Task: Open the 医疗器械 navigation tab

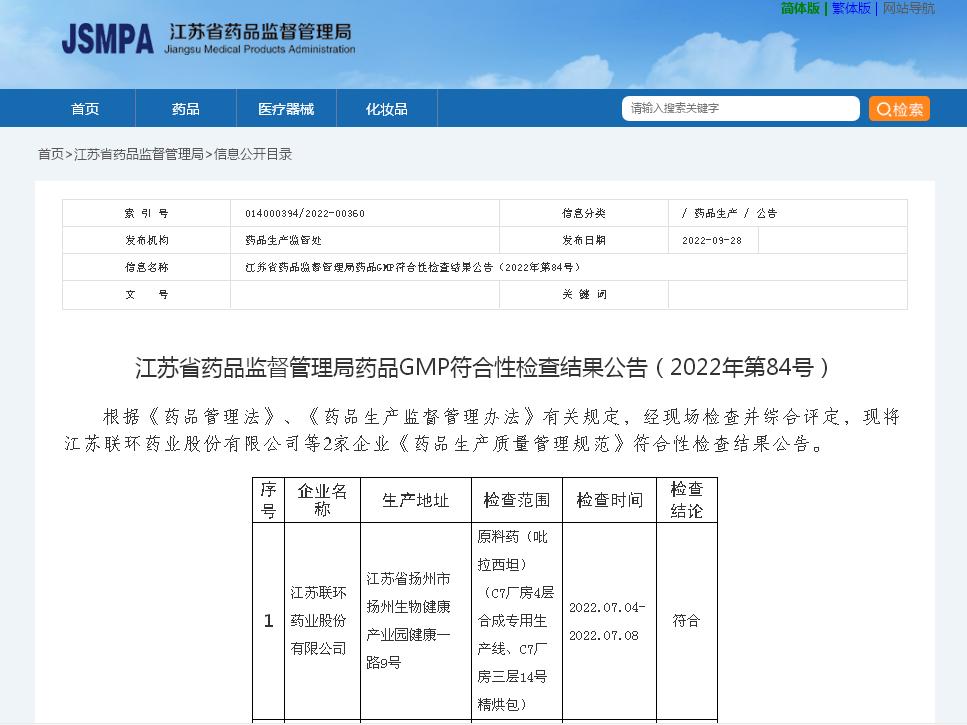Action: pyautogui.click(x=286, y=108)
